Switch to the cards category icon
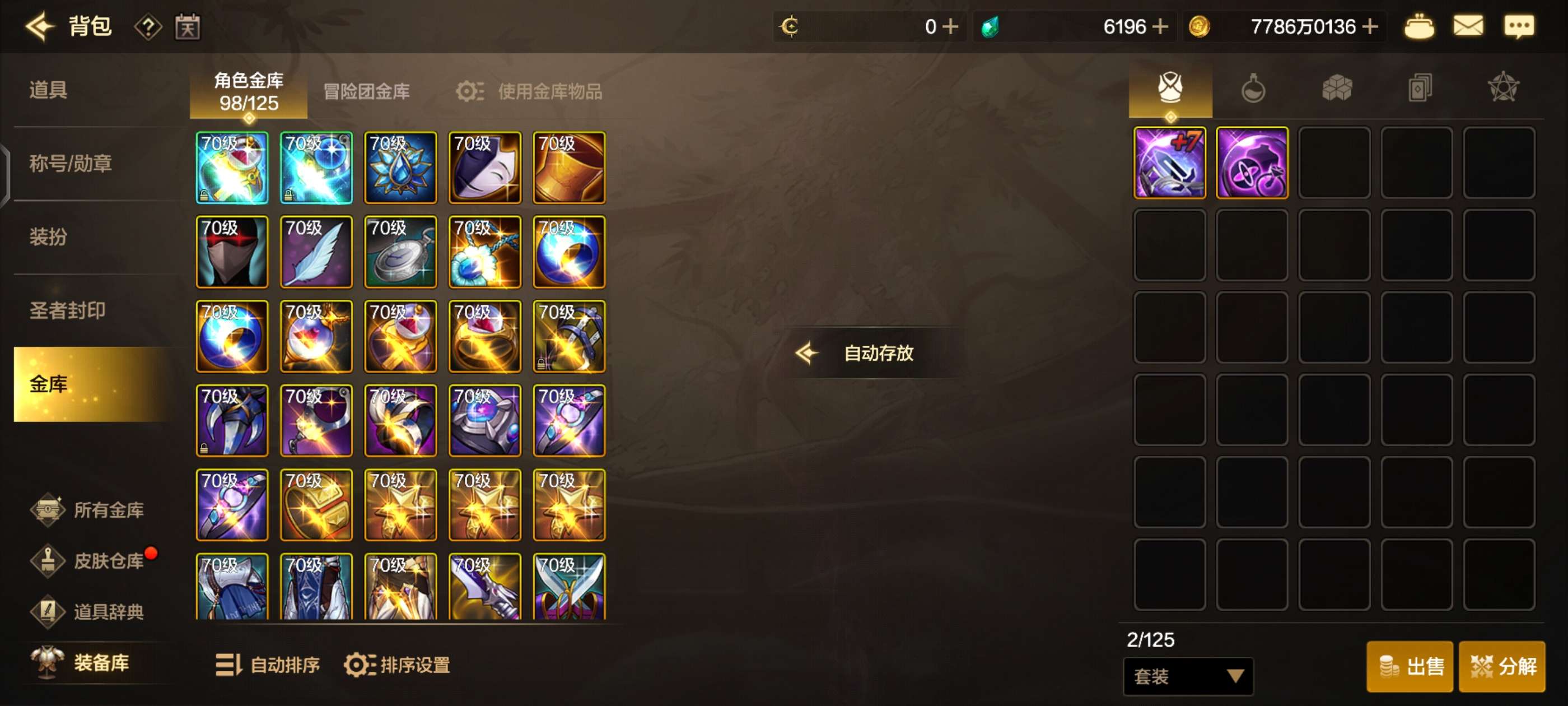Viewport: 1568px width, 706px height. point(1420,89)
